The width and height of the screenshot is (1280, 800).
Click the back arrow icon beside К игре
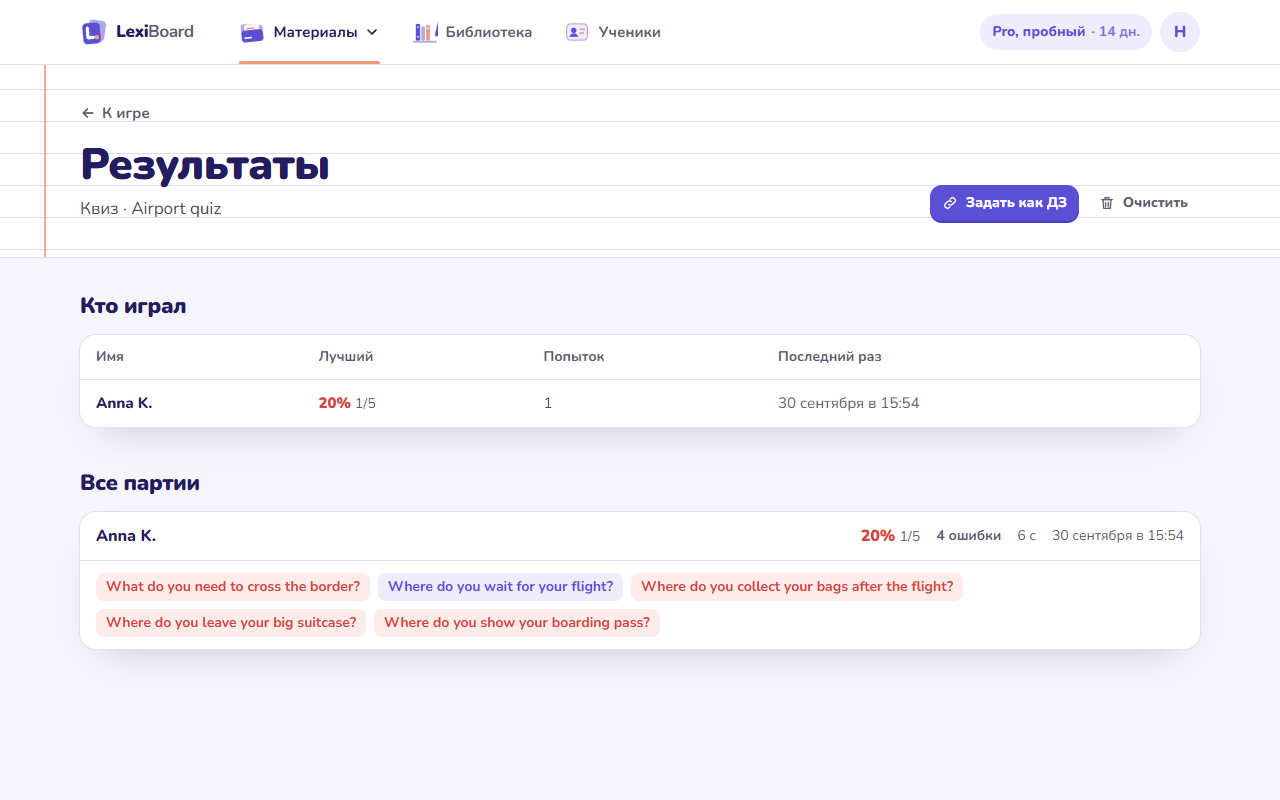[x=88, y=113]
